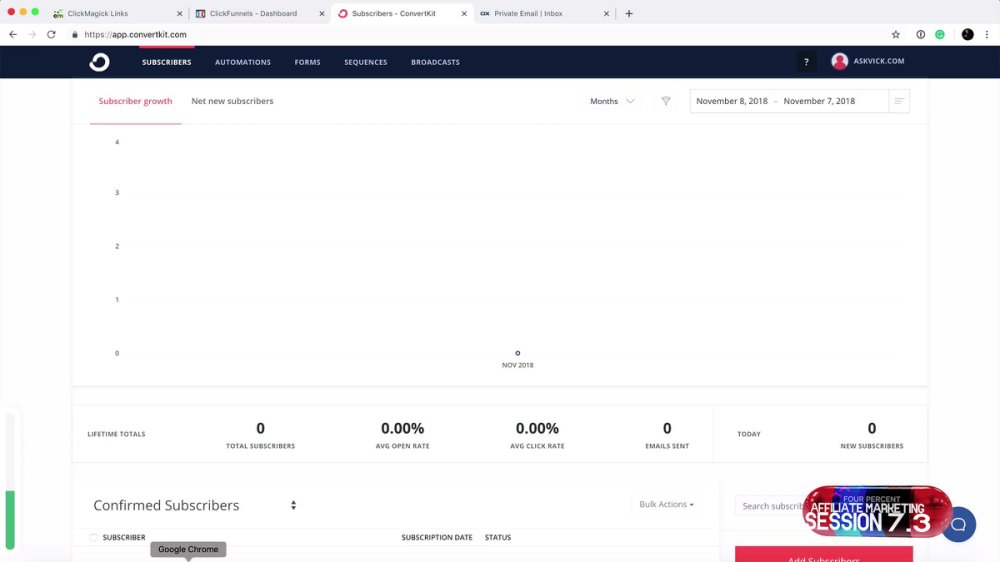
Task: Open the ASKVICK.COM account menu
Action: (x=867, y=61)
